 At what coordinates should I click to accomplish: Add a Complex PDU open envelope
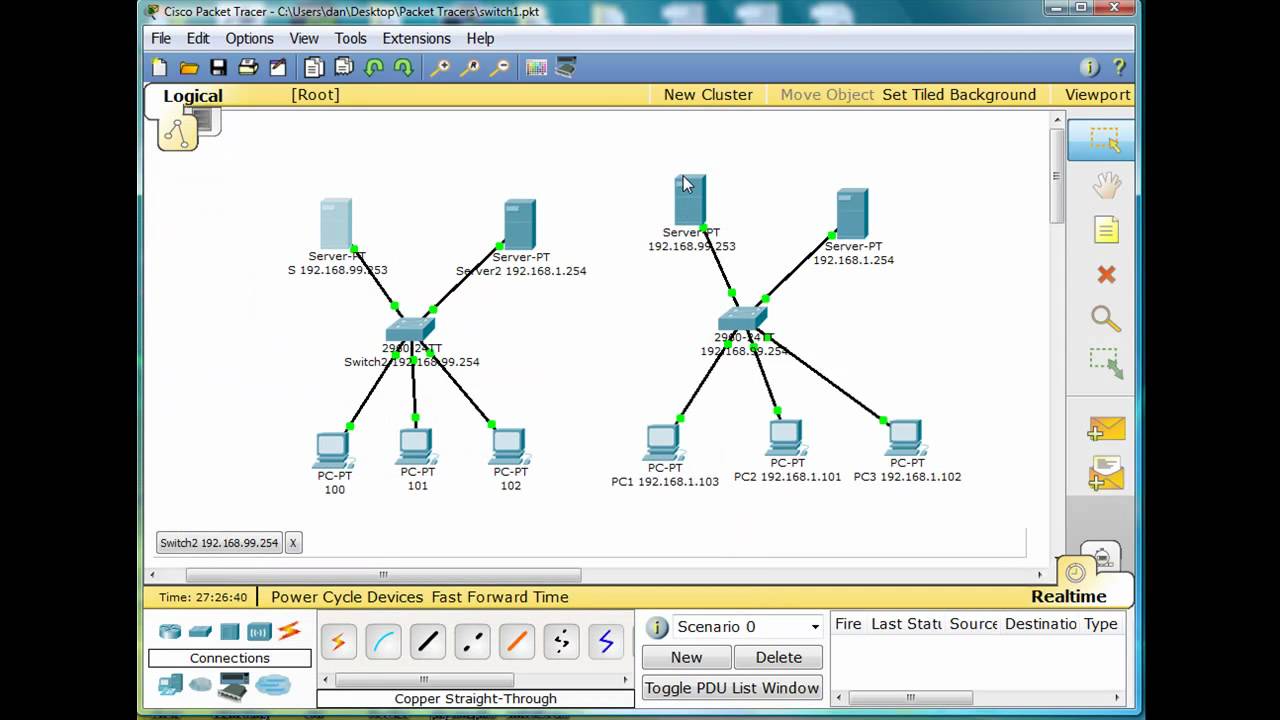coord(1106,473)
